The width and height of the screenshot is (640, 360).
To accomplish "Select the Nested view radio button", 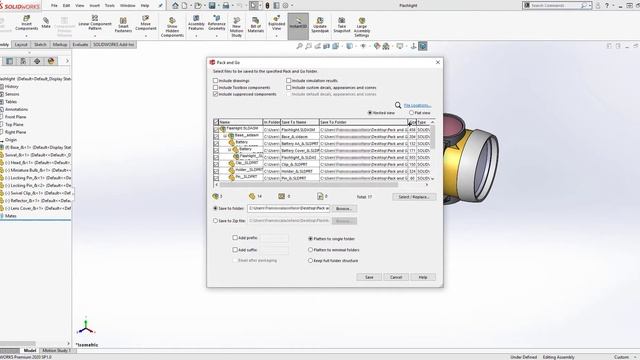I will (x=370, y=112).
